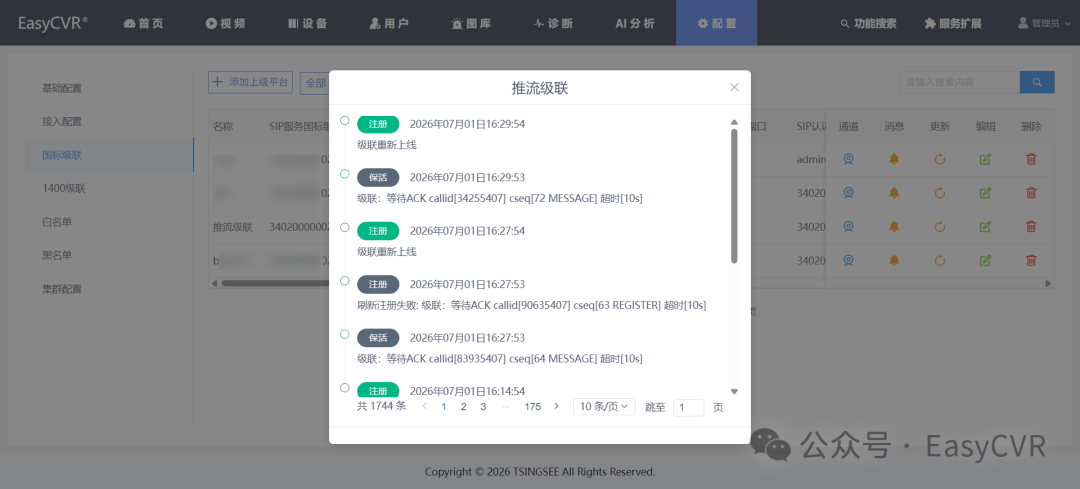The width and height of the screenshot is (1080, 489).
Task: Click dialog scrollbar down arrow
Action: click(734, 391)
